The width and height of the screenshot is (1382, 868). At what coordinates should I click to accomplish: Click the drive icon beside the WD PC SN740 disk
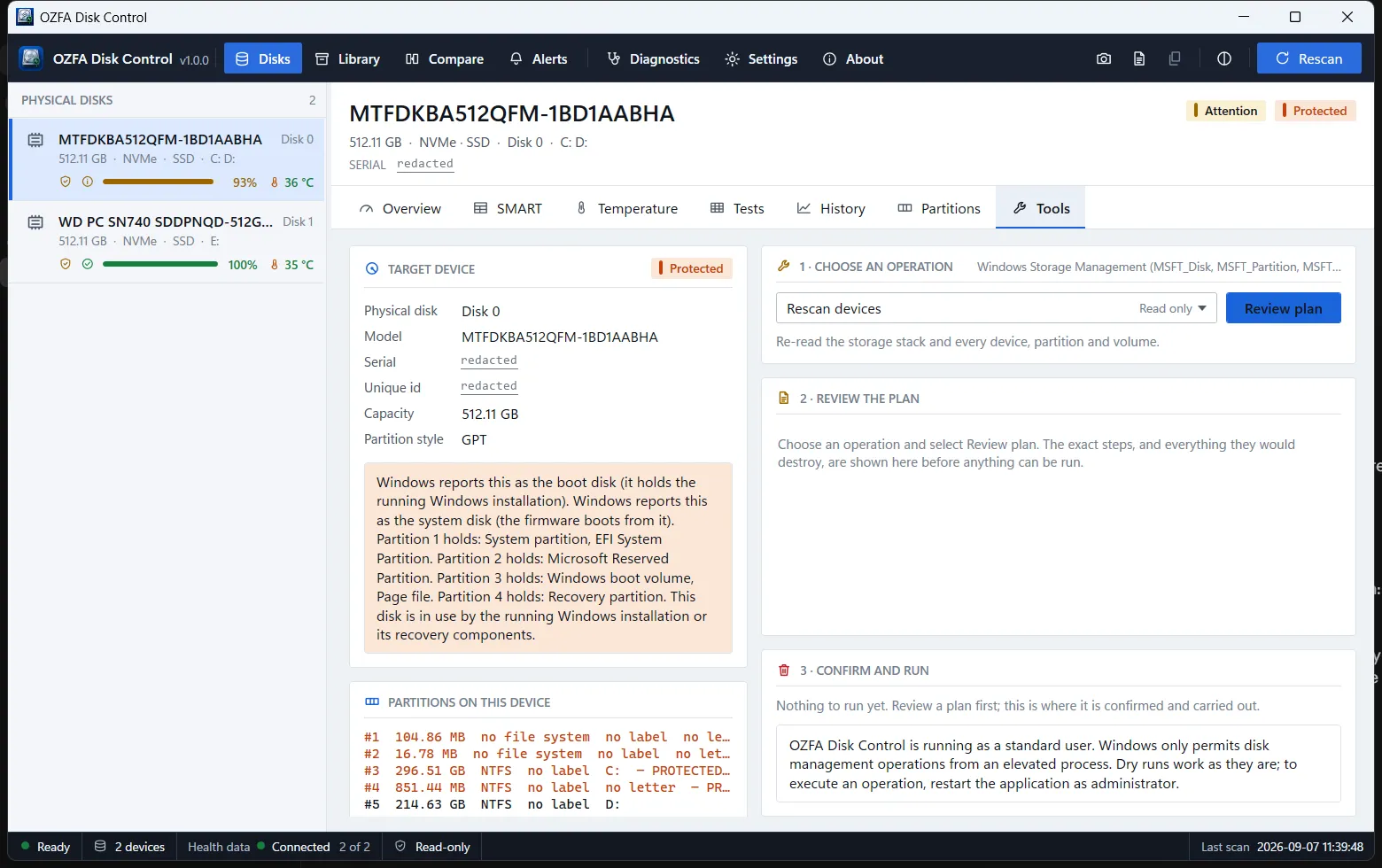pyautogui.click(x=35, y=222)
